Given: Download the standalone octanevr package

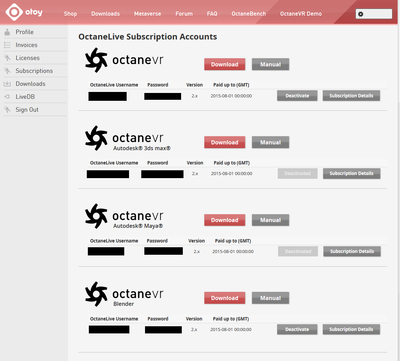Looking at the screenshot, I should pyautogui.click(x=225, y=64).
